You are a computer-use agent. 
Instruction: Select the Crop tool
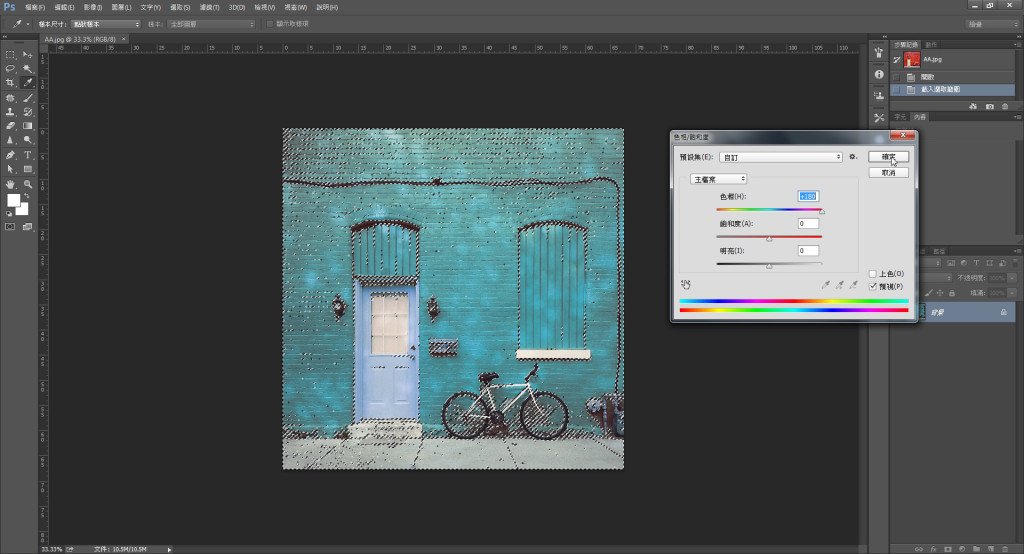pos(10,82)
